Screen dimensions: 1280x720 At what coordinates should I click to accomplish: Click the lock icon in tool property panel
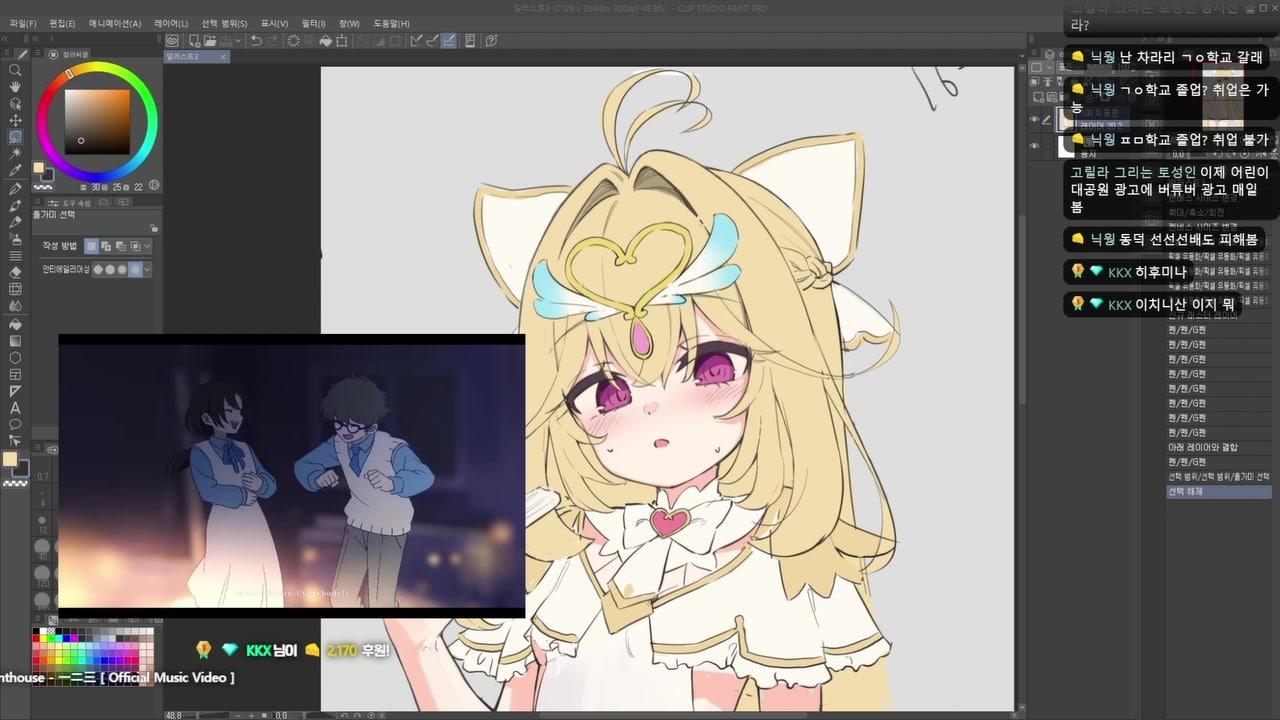click(154, 228)
